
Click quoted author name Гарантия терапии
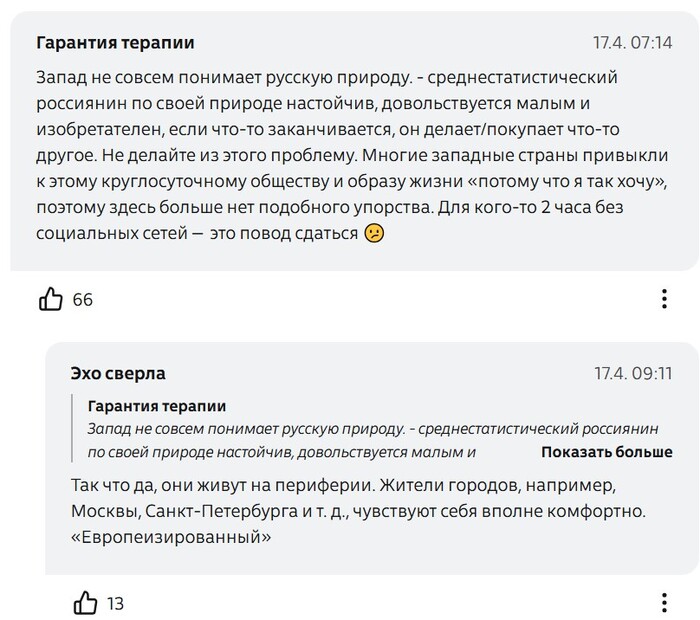[157, 406]
